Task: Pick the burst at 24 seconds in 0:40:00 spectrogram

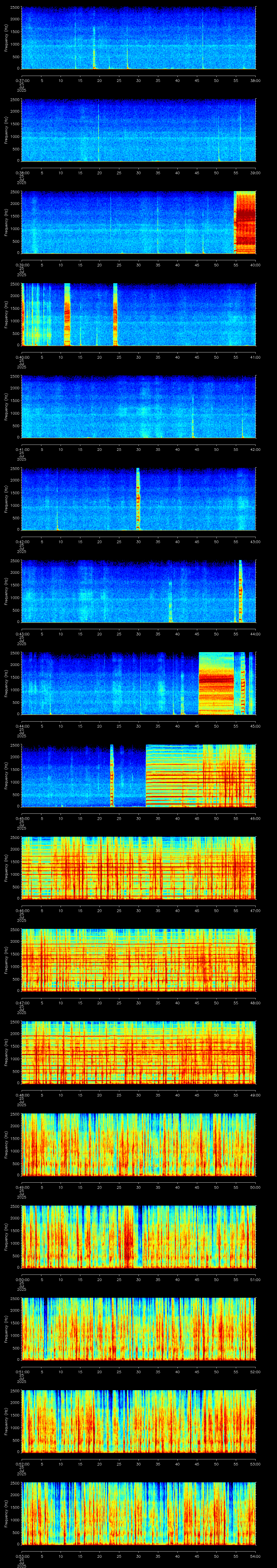Action: 115,315
